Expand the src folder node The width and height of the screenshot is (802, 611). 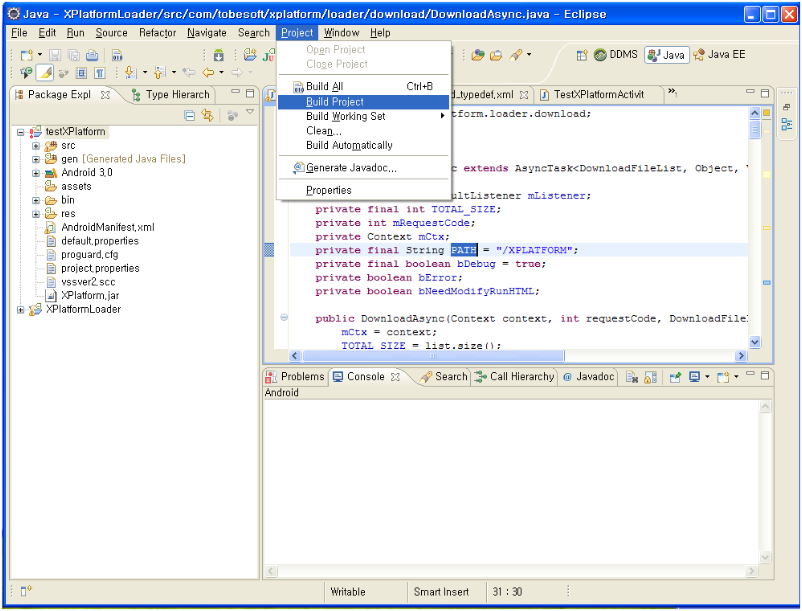click(36, 146)
